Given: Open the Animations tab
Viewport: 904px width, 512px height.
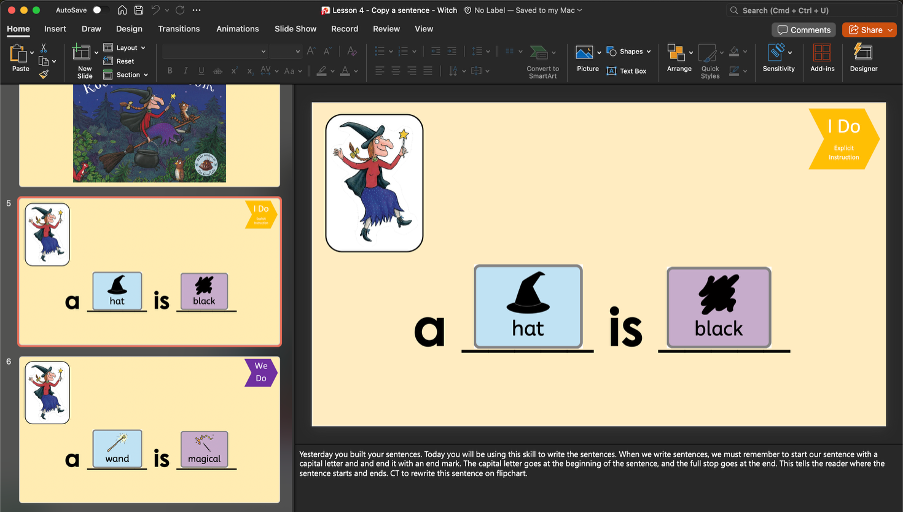Looking at the screenshot, I should coord(238,29).
